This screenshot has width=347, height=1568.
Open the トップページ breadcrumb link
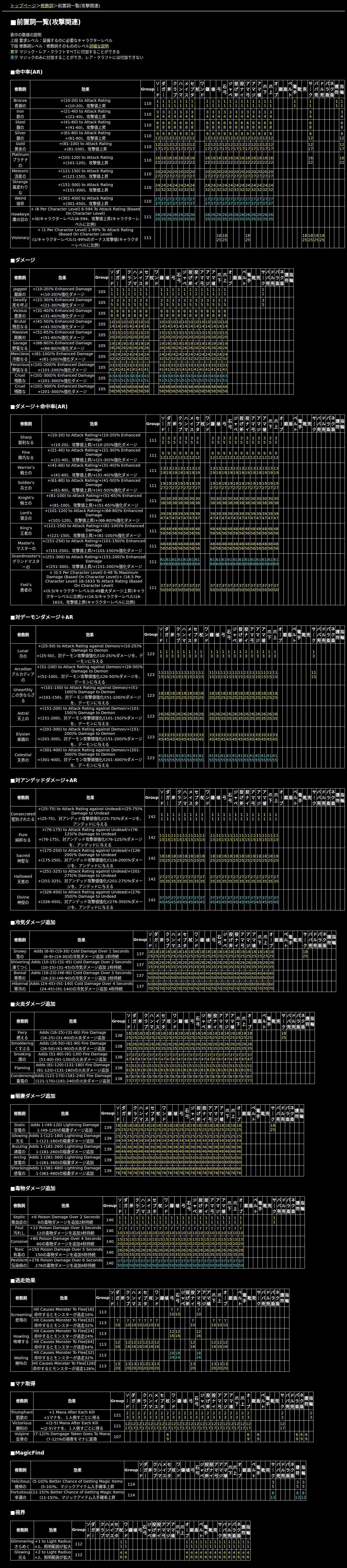24,5
